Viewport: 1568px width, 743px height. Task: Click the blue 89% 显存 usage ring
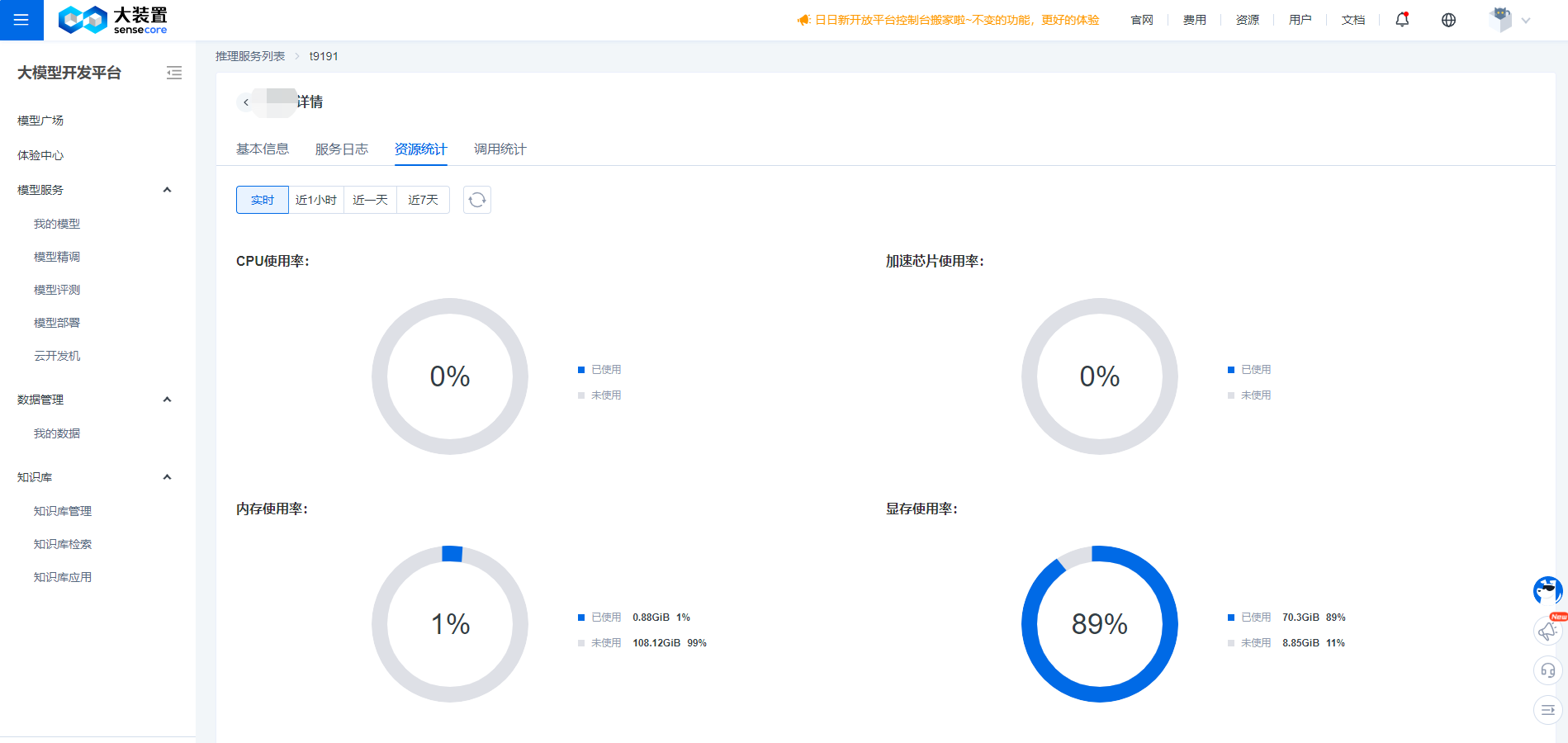pyautogui.click(x=1100, y=624)
